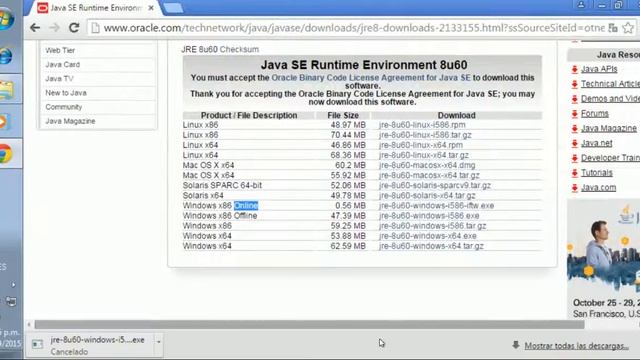
Task: Download jre-8u60-windows-i586-iftw.exe
Action: pyautogui.click(x=436, y=206)
